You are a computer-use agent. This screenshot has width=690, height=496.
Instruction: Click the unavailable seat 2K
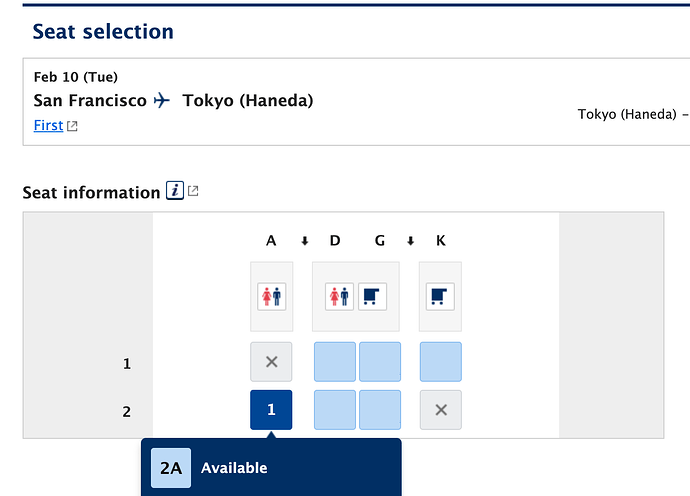click(440, 410)
